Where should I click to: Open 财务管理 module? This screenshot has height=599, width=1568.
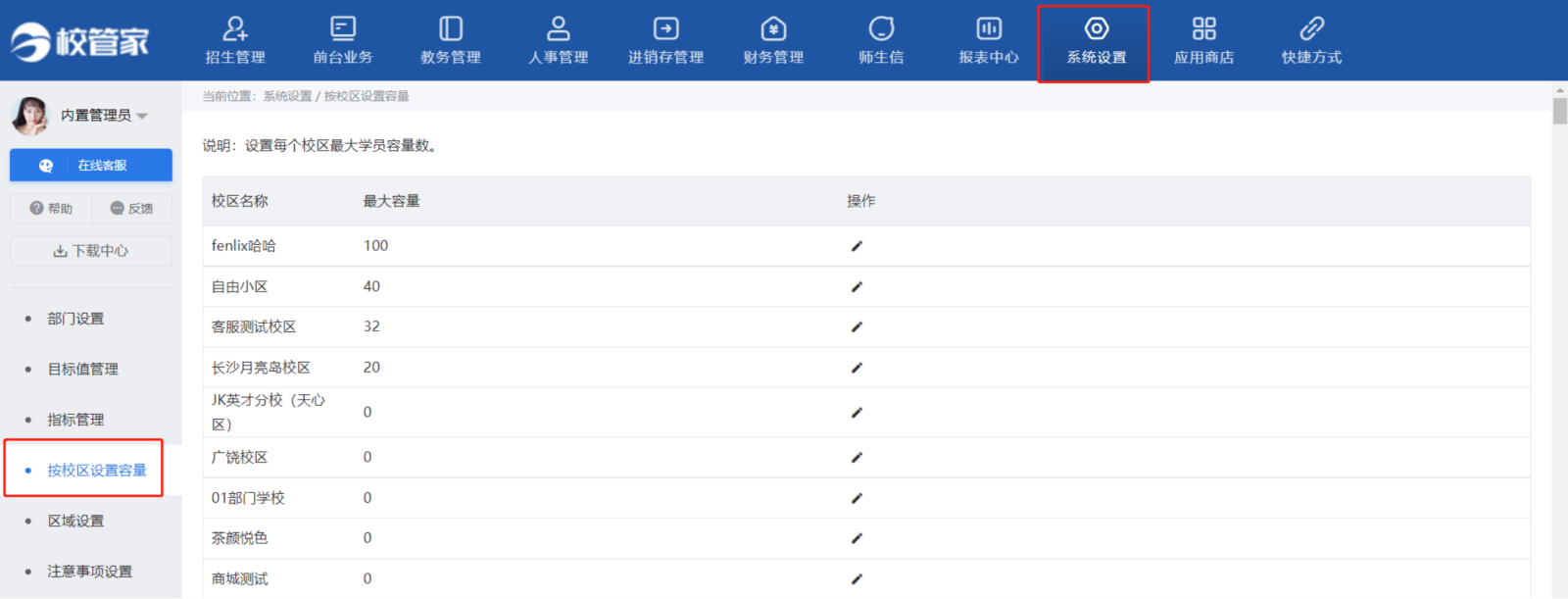pyautogui.click(x=774, y=41)
